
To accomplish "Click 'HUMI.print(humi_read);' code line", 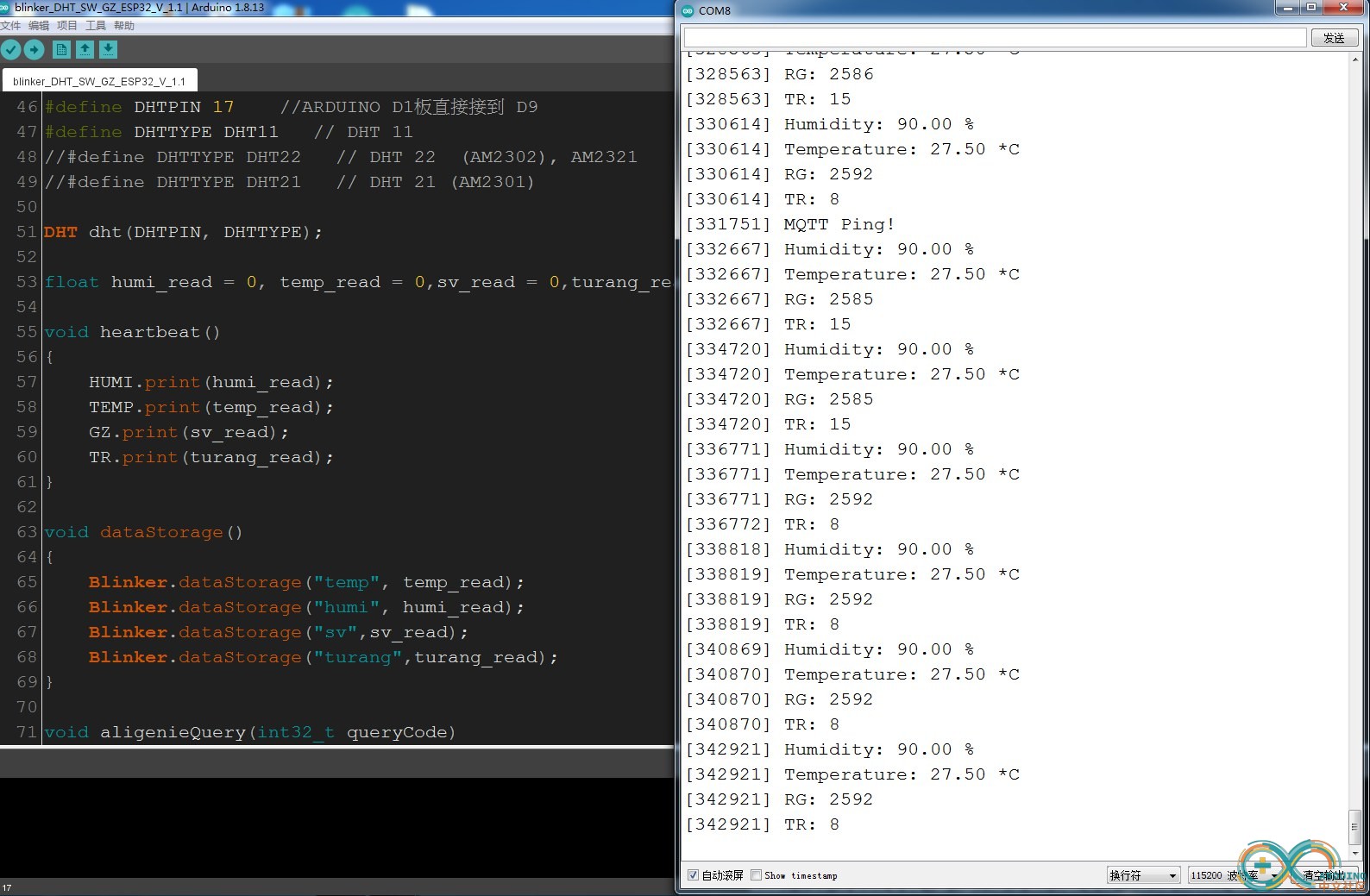I will (211, 382).
